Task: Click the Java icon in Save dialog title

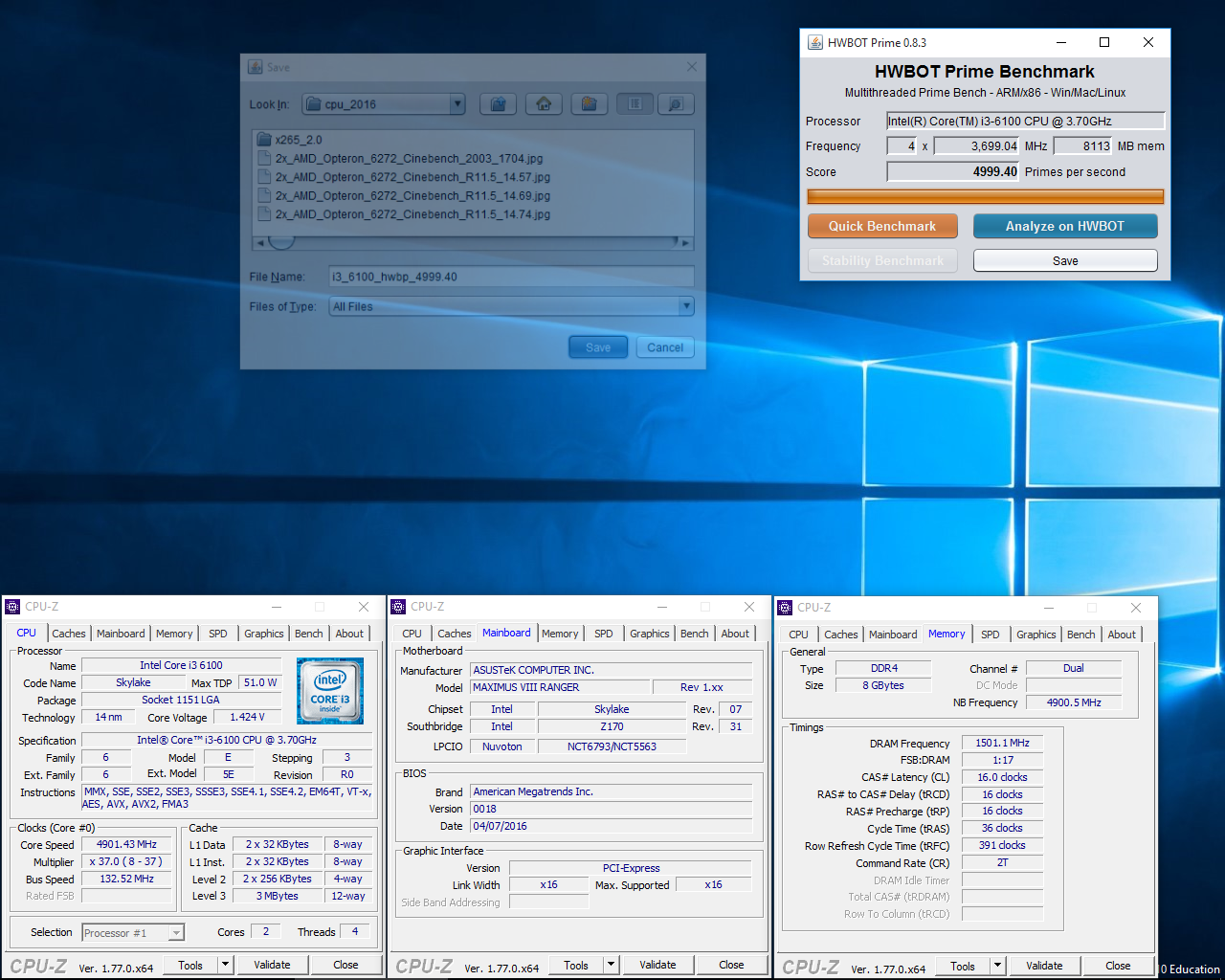Action: coord(256,67)
